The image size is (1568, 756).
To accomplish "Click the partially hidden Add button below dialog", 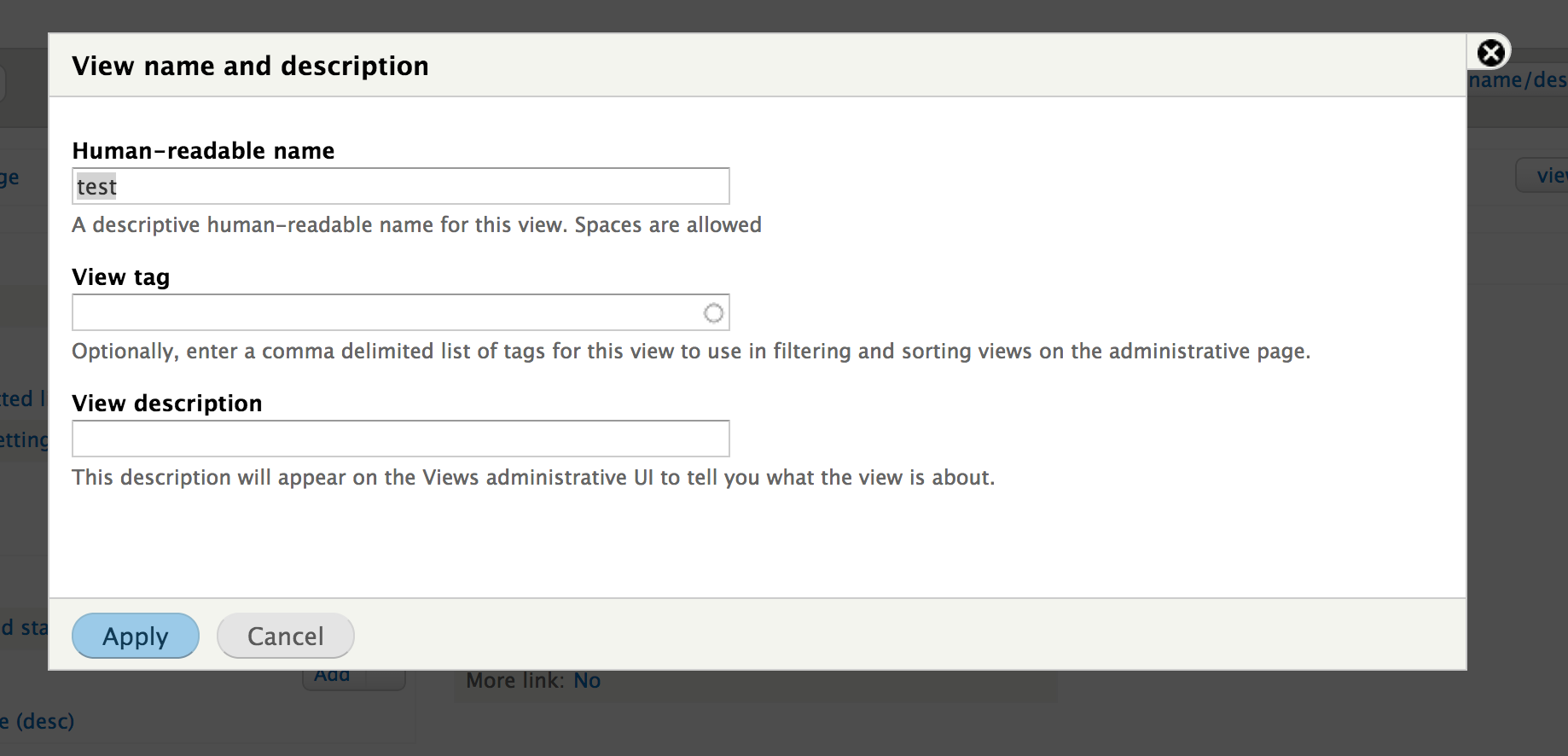I will click(333, 677).
